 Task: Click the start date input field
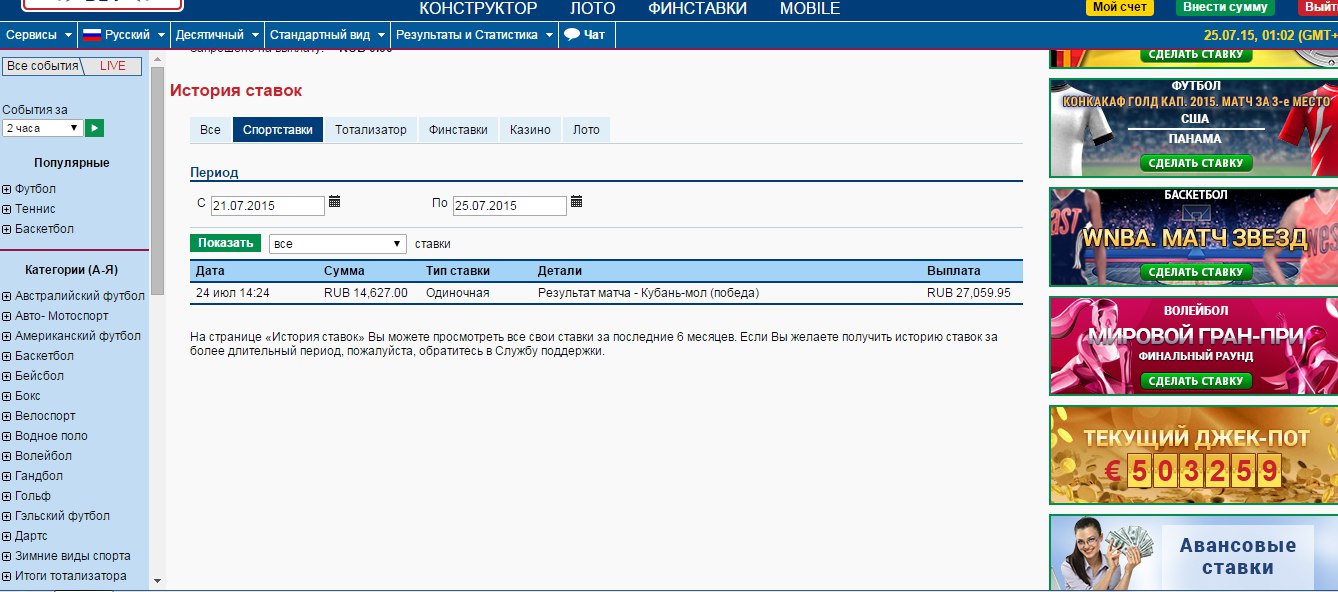(267, 206)
